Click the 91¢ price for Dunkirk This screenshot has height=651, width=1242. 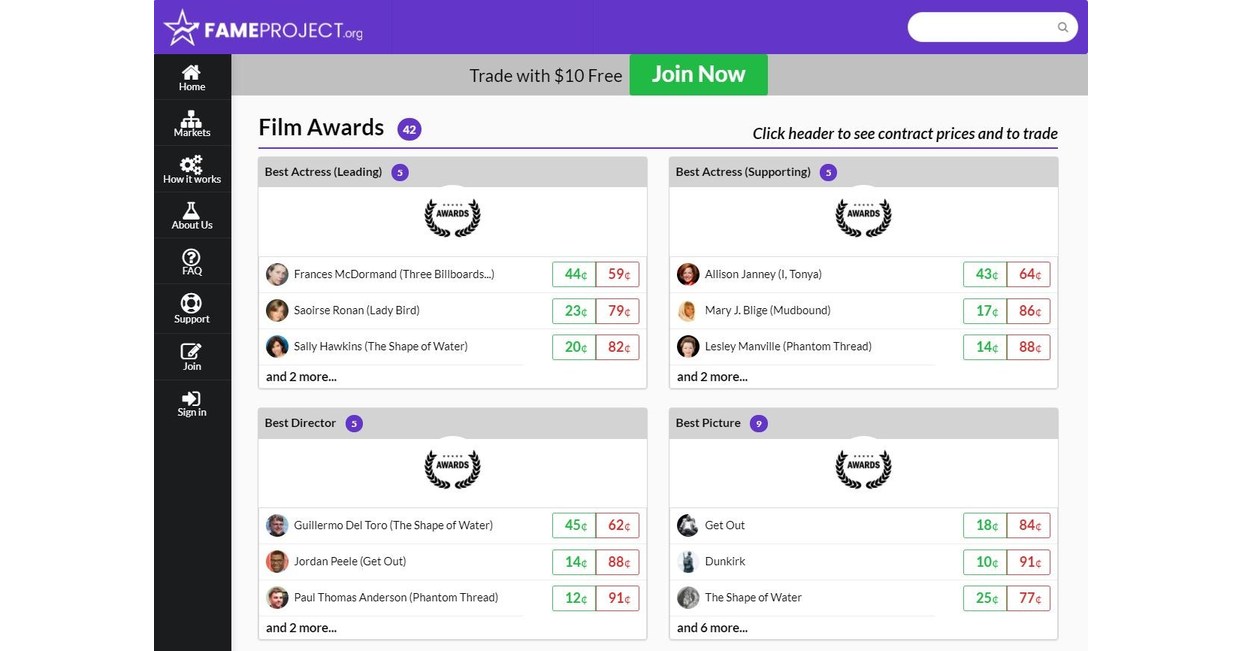[1029, 561]
